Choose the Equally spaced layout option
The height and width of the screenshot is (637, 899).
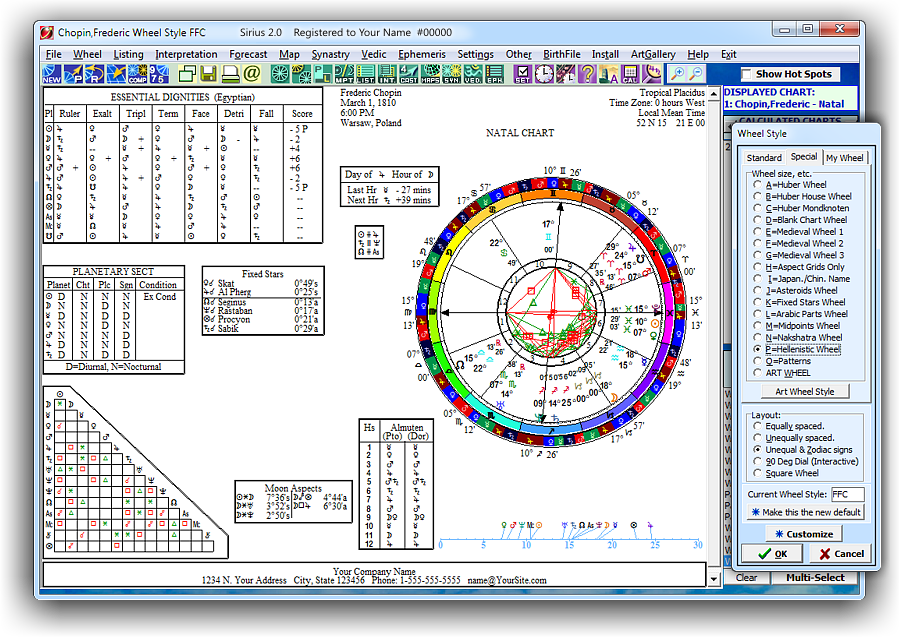758,425
